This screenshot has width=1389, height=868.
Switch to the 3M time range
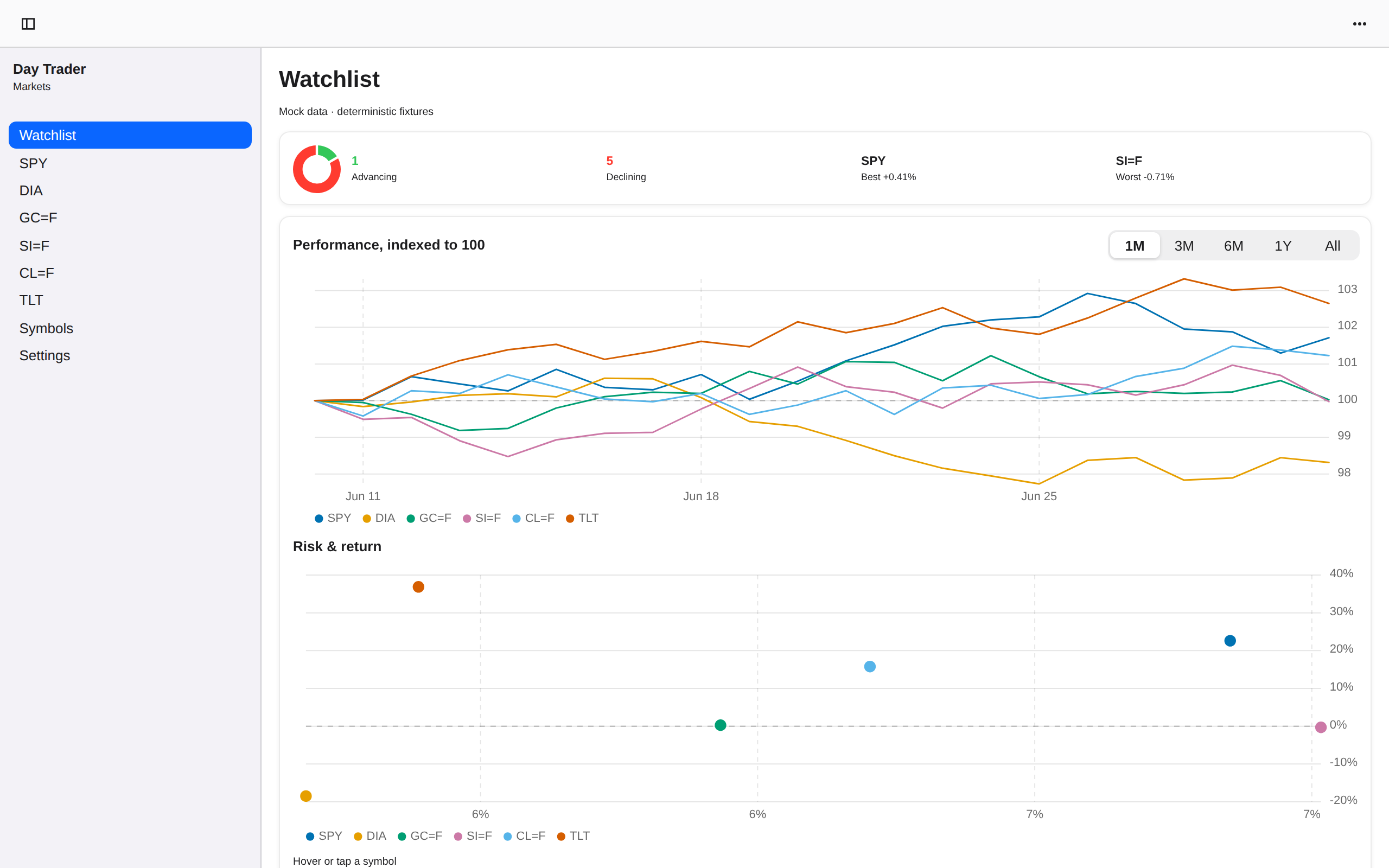[1184, 246]
